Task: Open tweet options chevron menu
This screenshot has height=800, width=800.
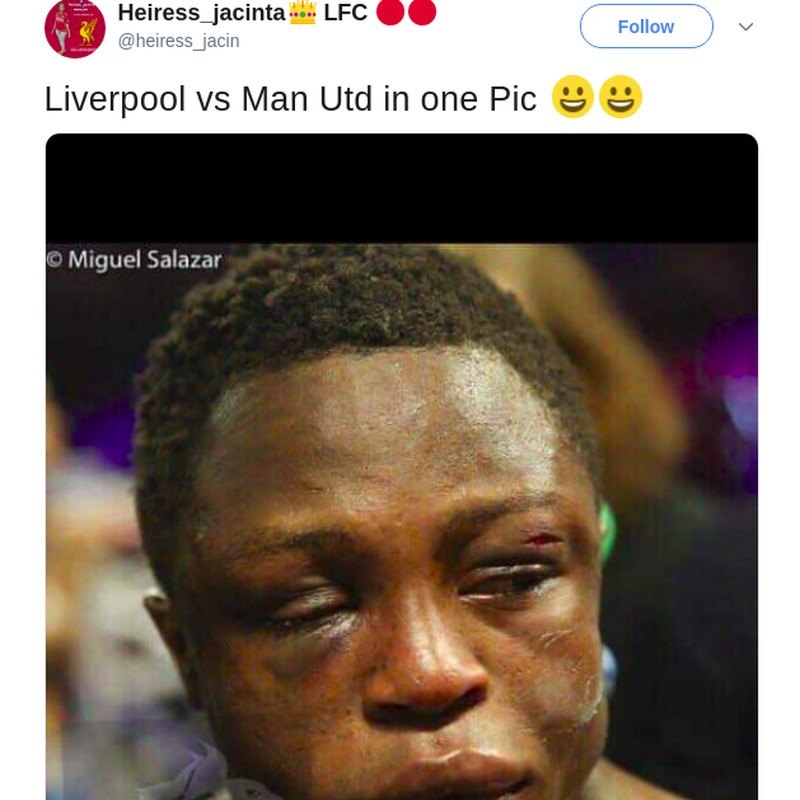Action: (x=745, y=27)
